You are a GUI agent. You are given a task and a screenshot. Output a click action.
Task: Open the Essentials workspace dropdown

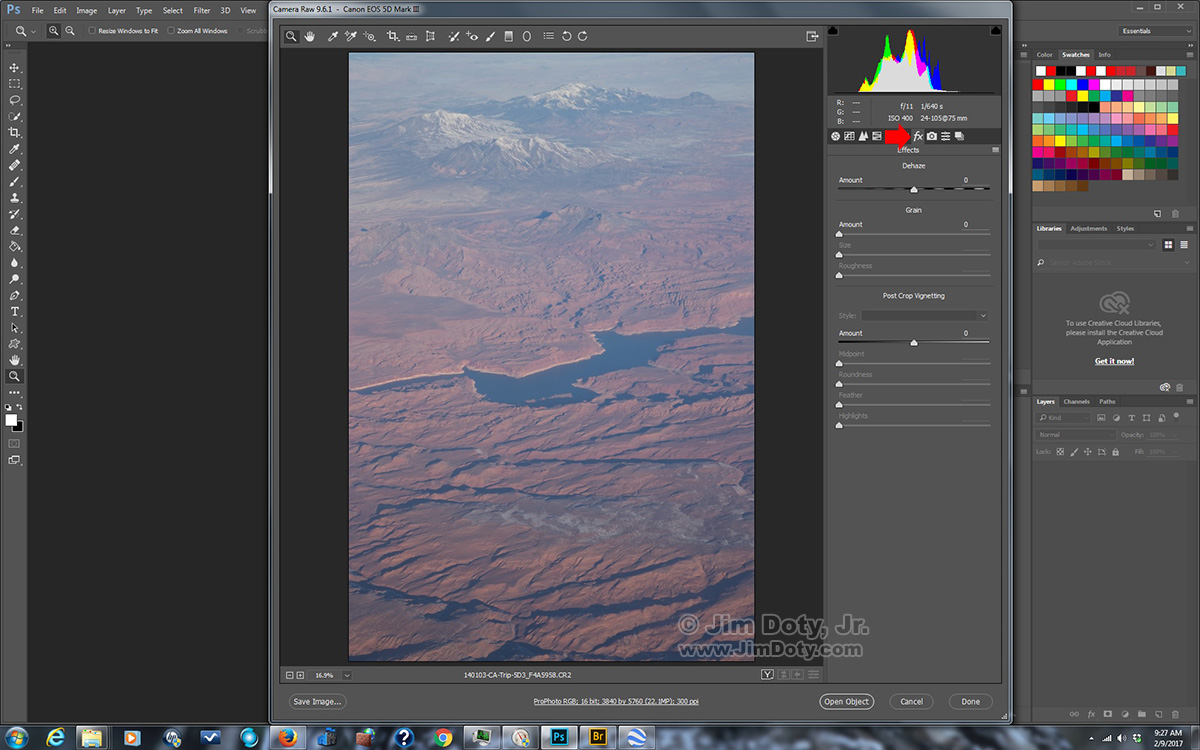(x=1155, y=31)
